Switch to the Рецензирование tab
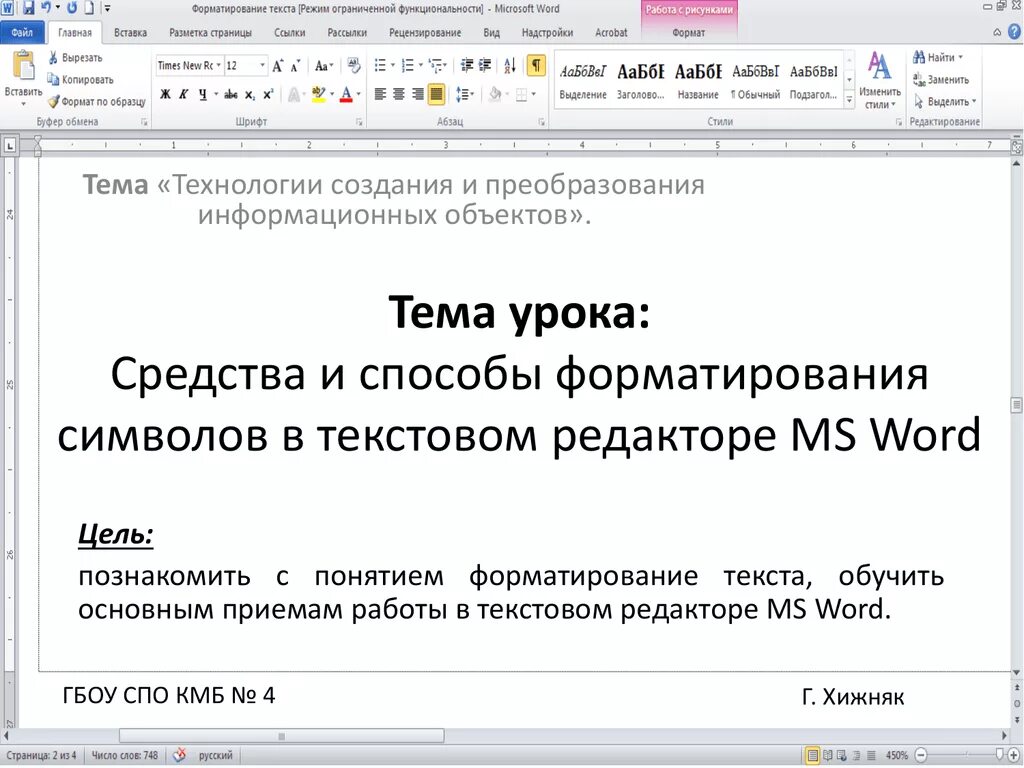The image size is (1024, 768). (425, 32)
